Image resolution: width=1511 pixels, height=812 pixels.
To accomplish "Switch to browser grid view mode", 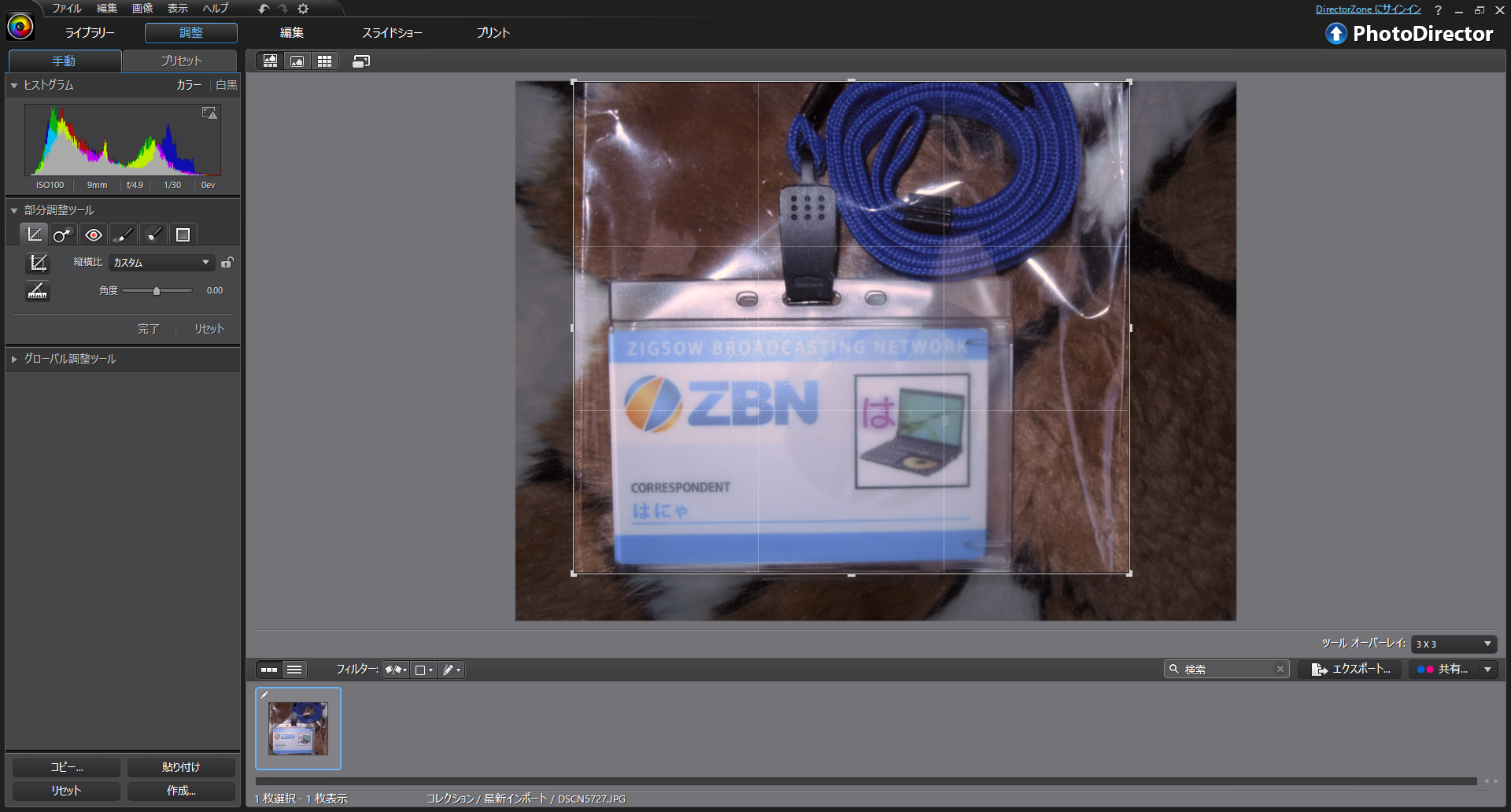I will [x=324, y=61].
